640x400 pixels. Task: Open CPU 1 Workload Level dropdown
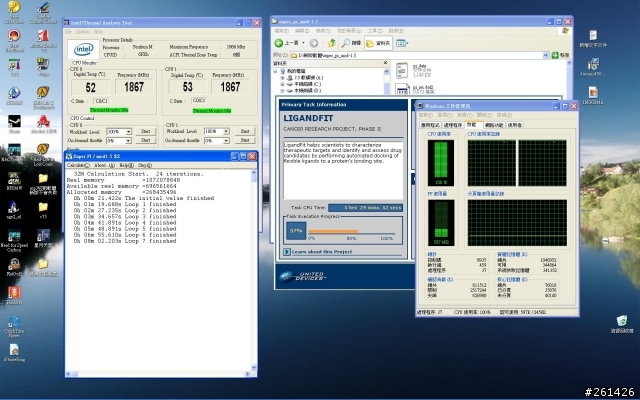coord(226,131)
